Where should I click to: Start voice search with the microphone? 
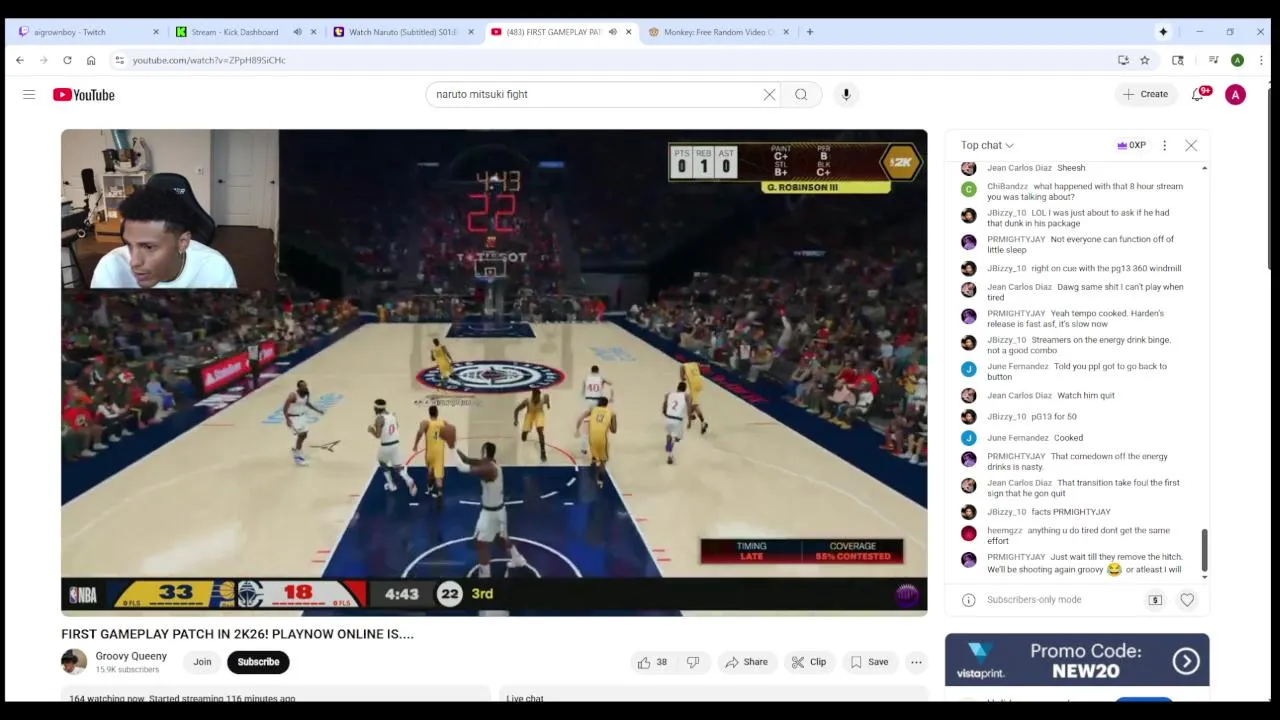(x=846, y=94)
